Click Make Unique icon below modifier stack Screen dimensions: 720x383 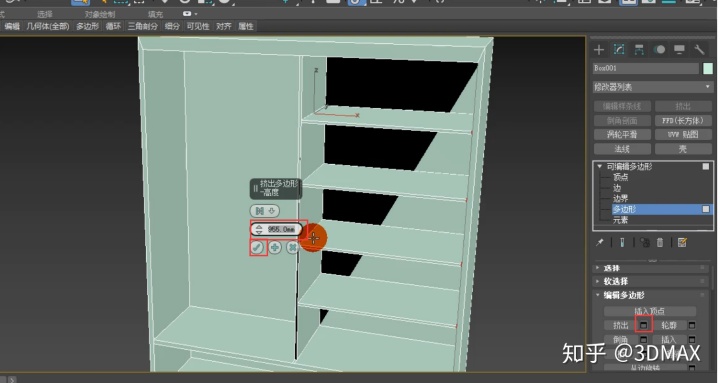[645, 242]
